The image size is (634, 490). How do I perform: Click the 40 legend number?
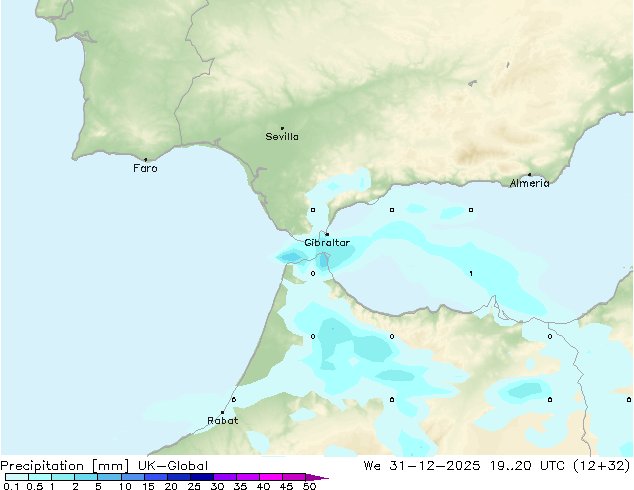point(263,486)
